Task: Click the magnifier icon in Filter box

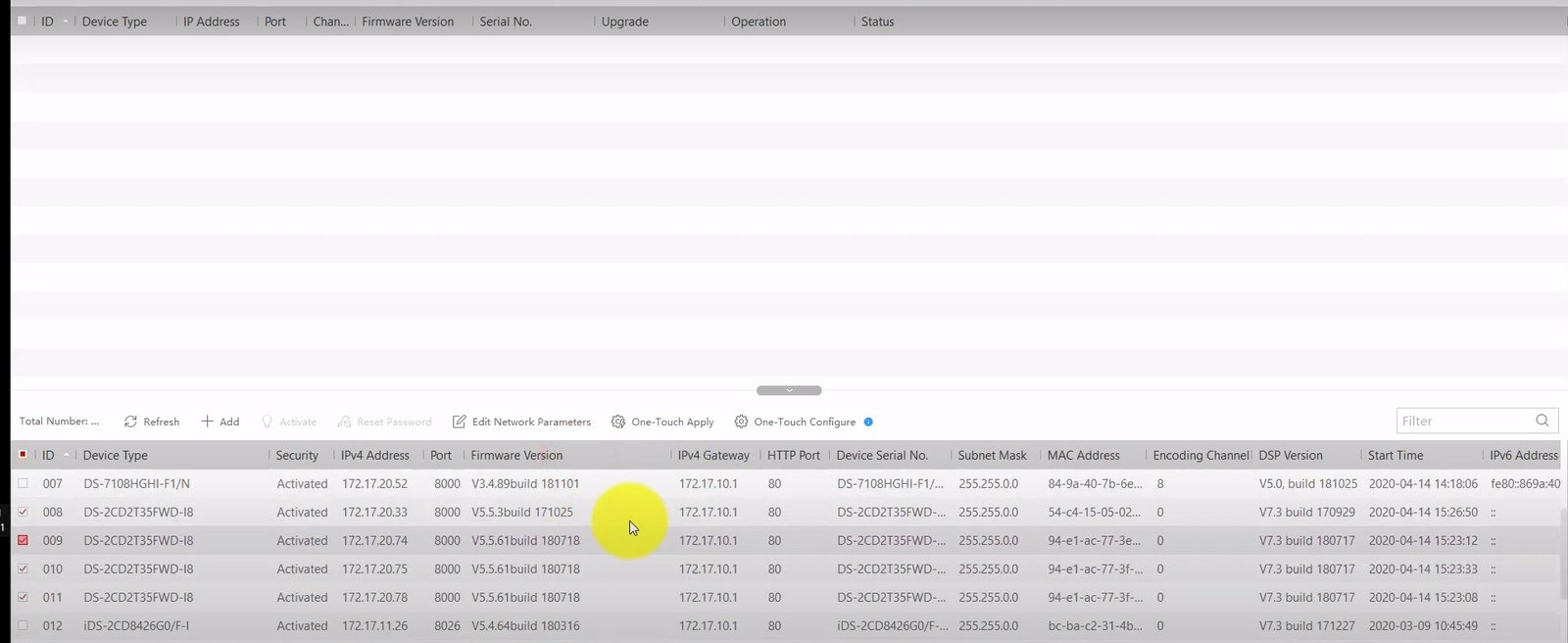Action: pos(1542,420)
